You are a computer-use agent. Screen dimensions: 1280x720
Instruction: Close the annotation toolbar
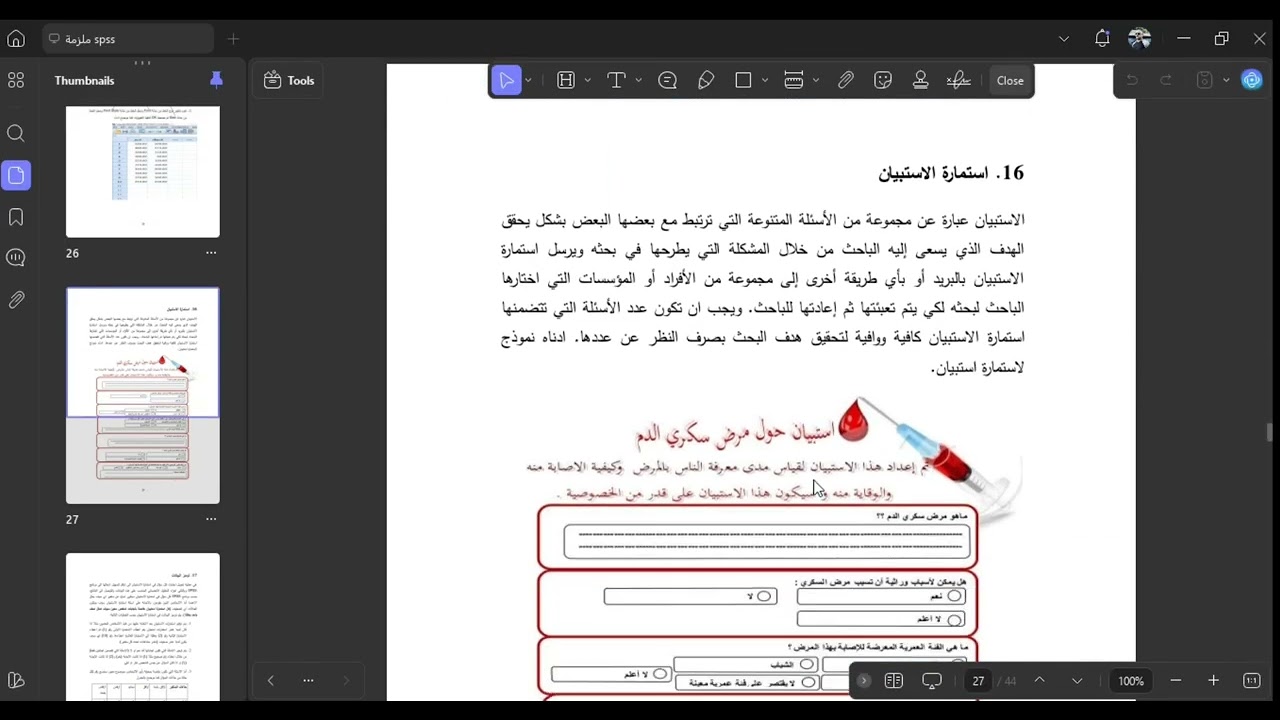1010,80
